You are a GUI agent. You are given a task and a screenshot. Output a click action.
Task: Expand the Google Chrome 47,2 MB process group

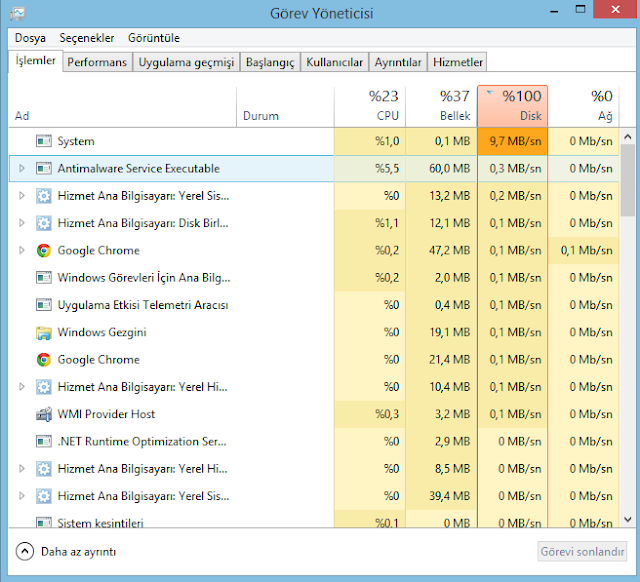click(22, 251)
